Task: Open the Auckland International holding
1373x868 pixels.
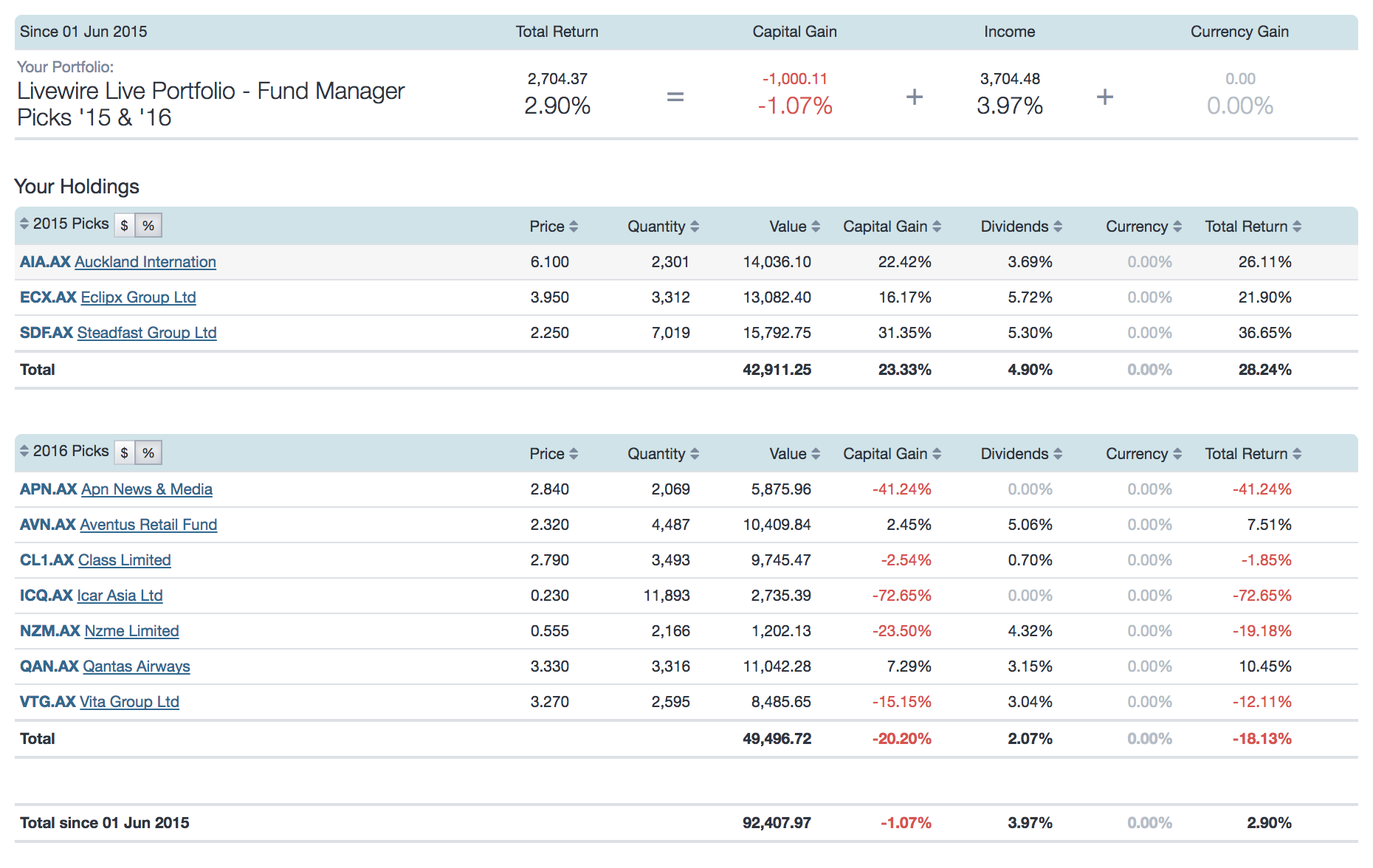Action: pyautogui.click(x=145, y=262)
